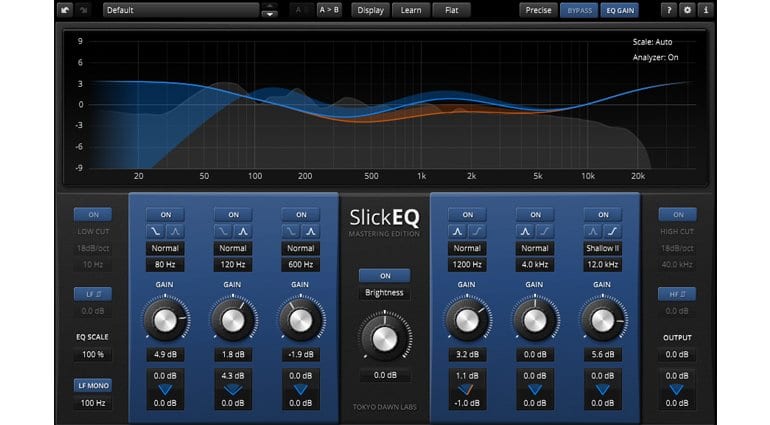Click the Scale: Auto label
The height and width of the screenshot is (425, 770).
pos(652,42)
